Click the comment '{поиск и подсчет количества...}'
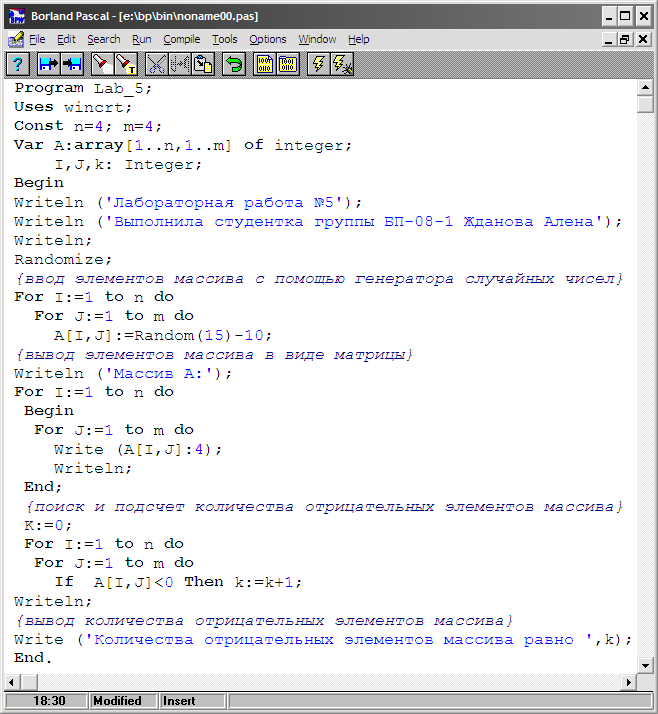 tap(324, 506)
